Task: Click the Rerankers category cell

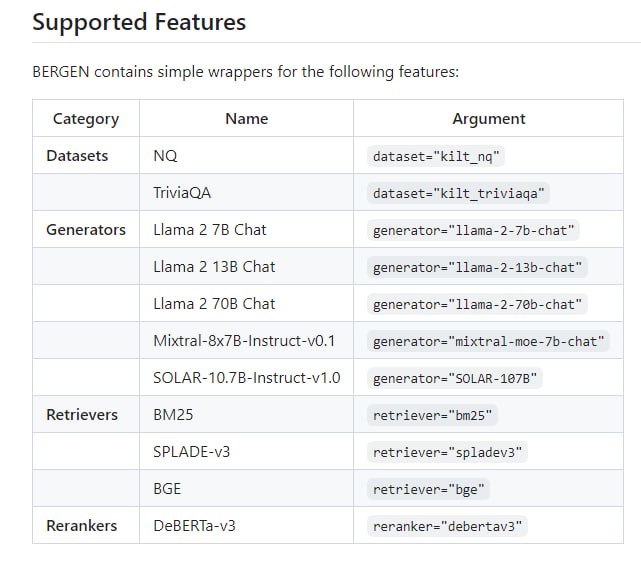Action: coord(81,525)
